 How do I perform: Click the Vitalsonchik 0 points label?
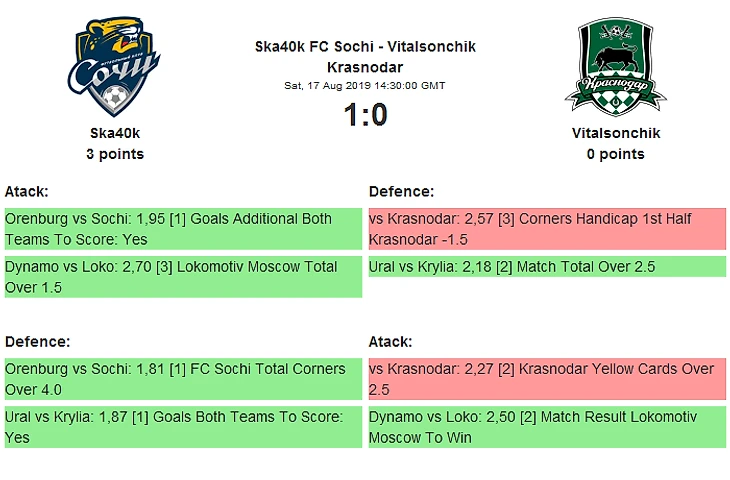tap(616, 154)
